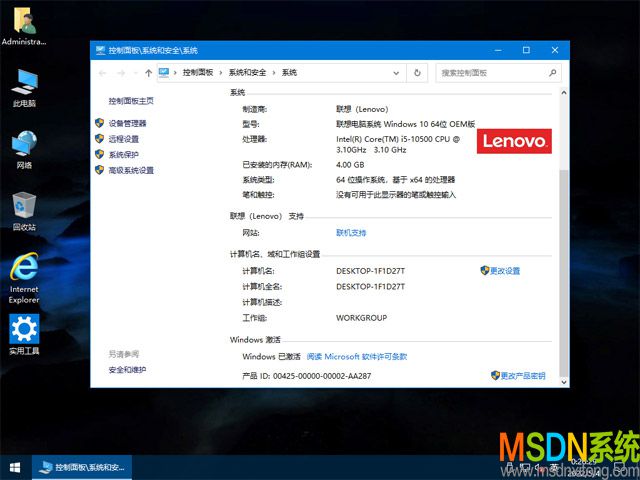Click the vertical scrollbar thumb

pyautogui.click(x=564, y=272)
